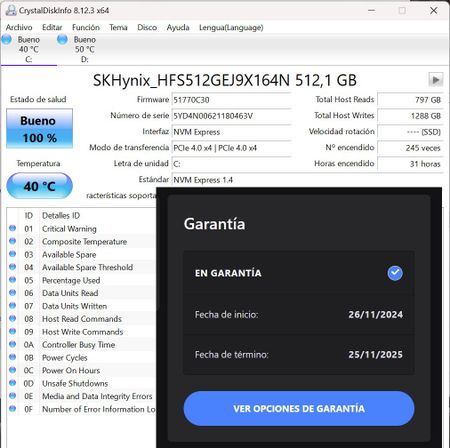
Task: Open the Disco menu
Action: coord(147,27)
